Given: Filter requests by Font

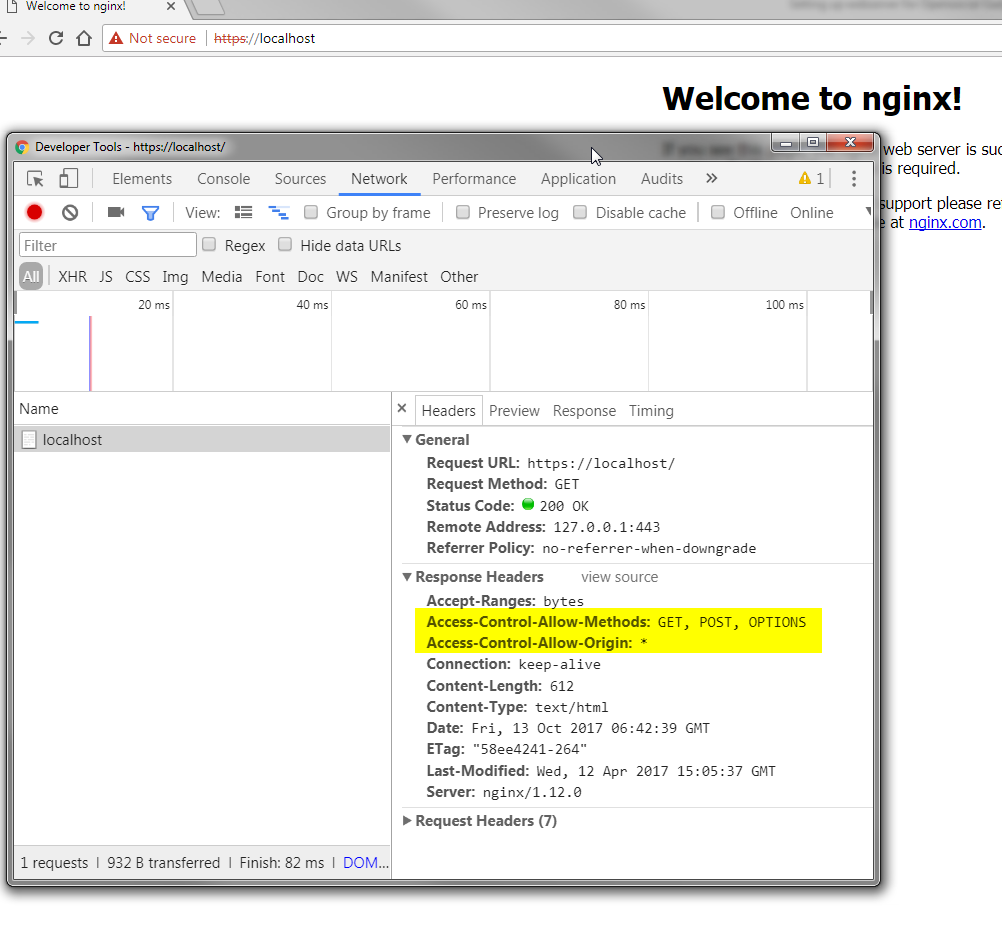Looking at the screenshot, I should pos(270,277).
